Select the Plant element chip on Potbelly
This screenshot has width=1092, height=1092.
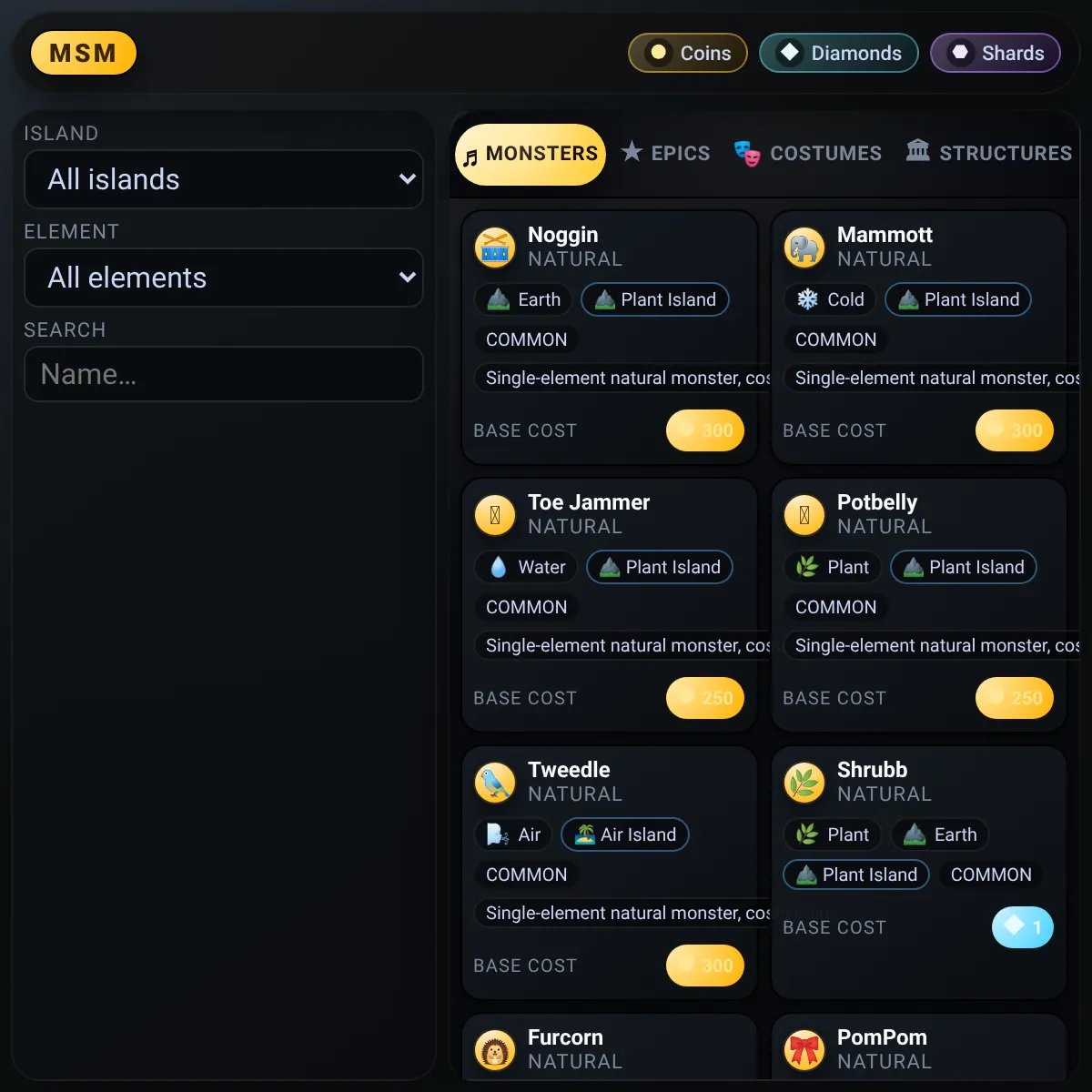click(x=833, y=567)
